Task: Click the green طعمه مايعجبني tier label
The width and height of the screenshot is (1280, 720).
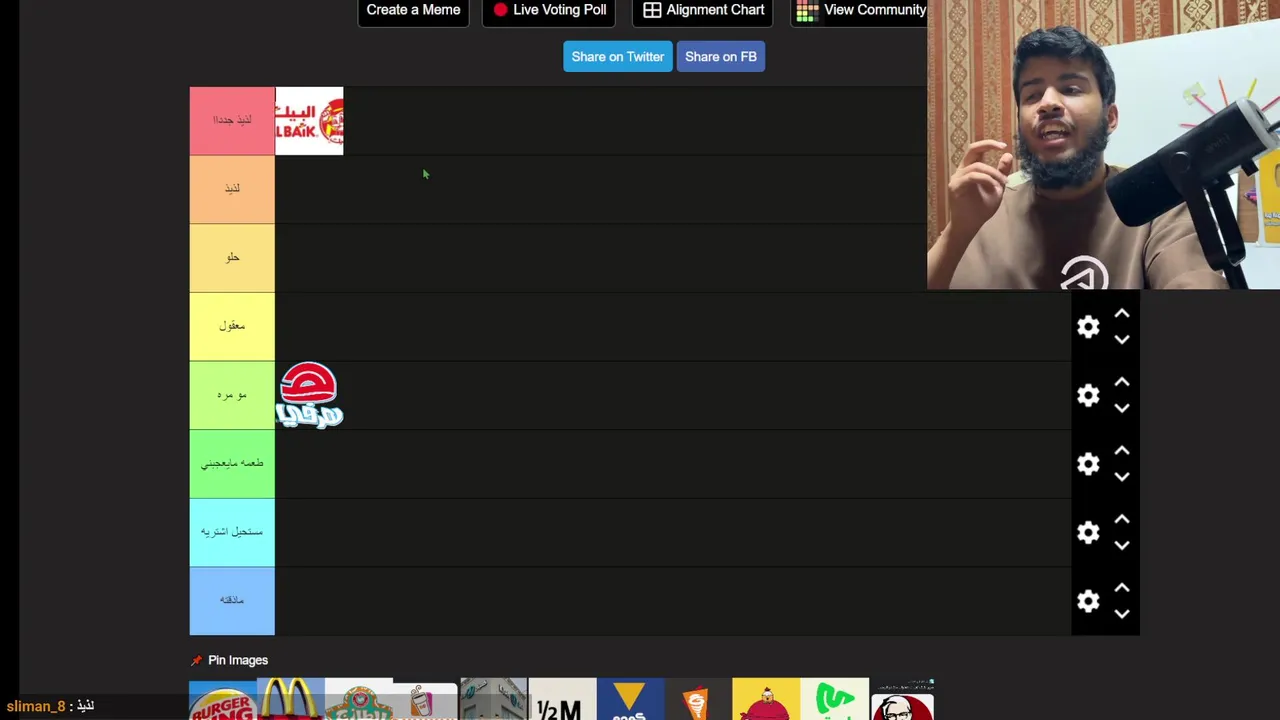Action: tap(232, 464)
